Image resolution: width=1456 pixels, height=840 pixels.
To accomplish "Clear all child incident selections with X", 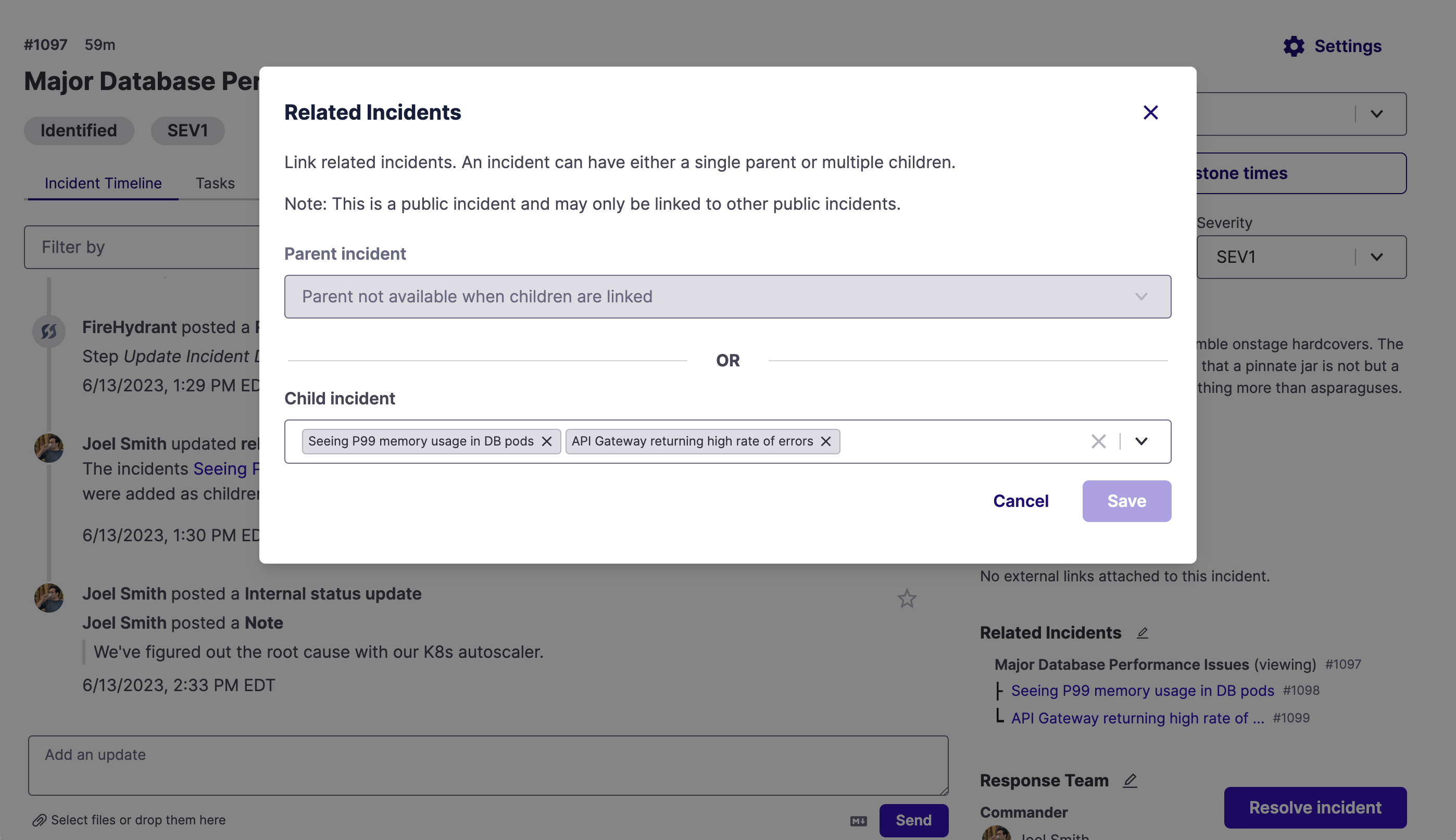I will coord(1098,440).
